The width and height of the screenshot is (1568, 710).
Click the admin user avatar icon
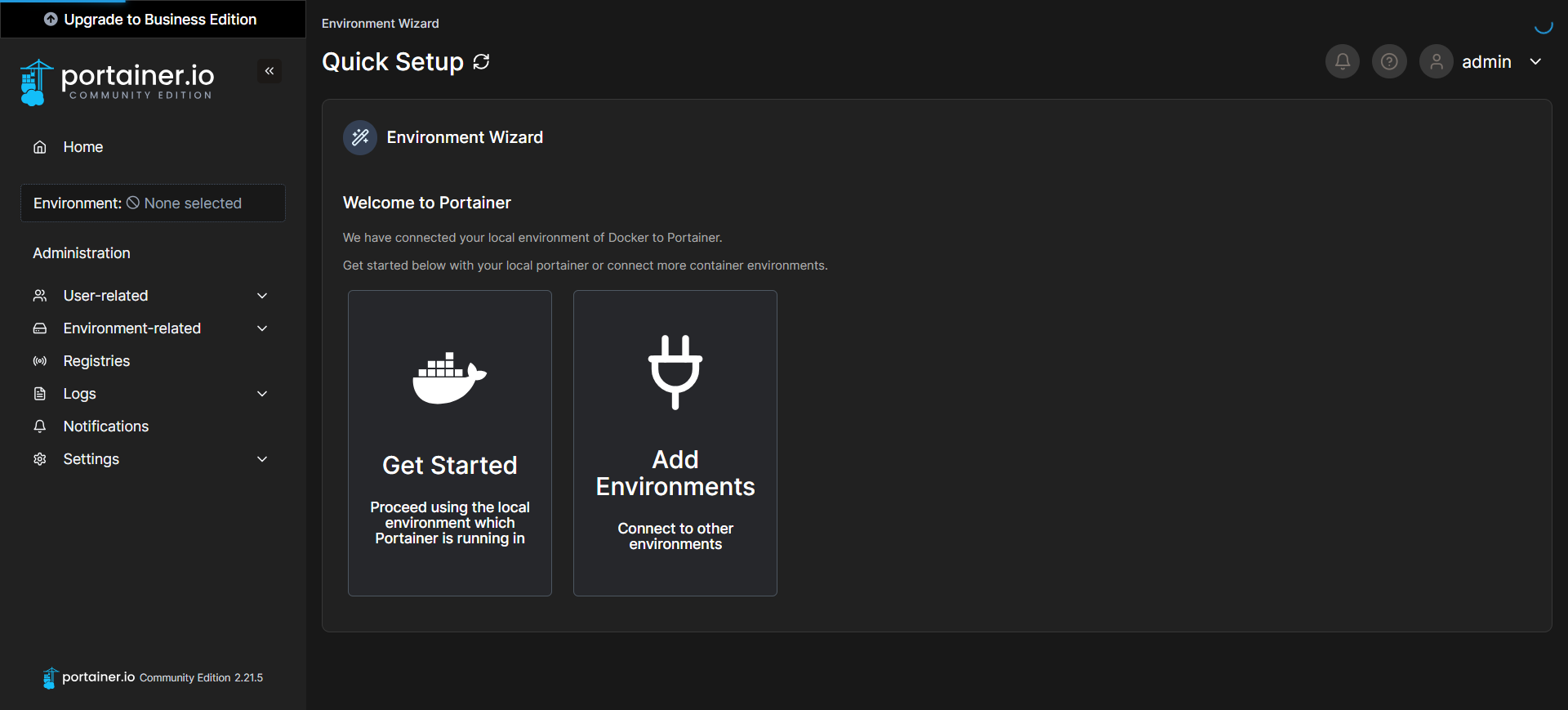1437,61
